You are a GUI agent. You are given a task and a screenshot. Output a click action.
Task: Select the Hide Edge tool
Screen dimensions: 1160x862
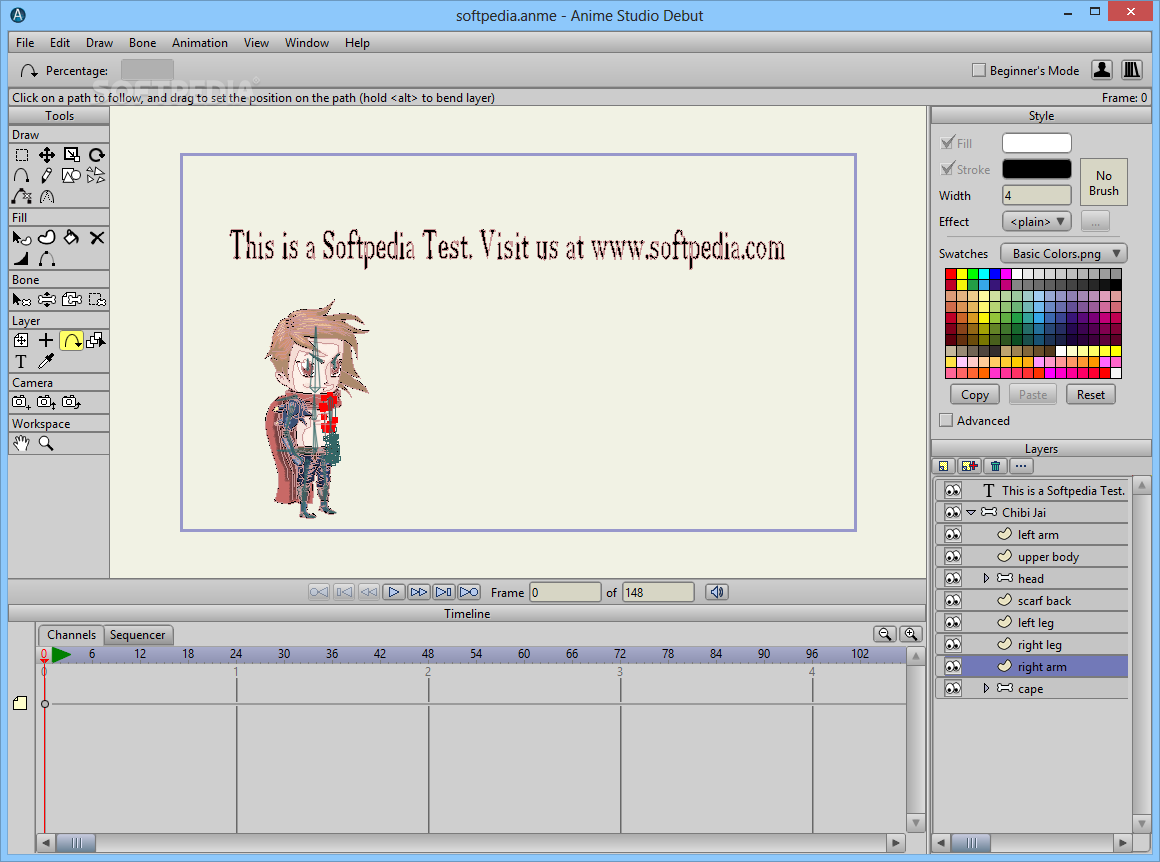coord(47,258)
